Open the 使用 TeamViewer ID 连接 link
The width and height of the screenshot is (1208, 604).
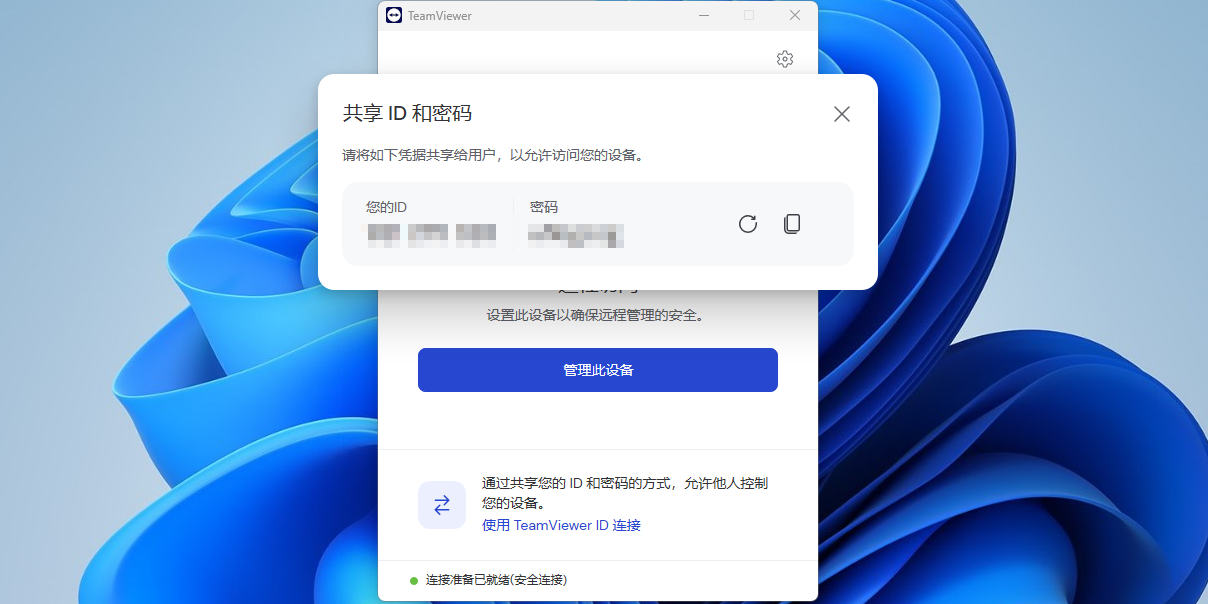(561, 525)
